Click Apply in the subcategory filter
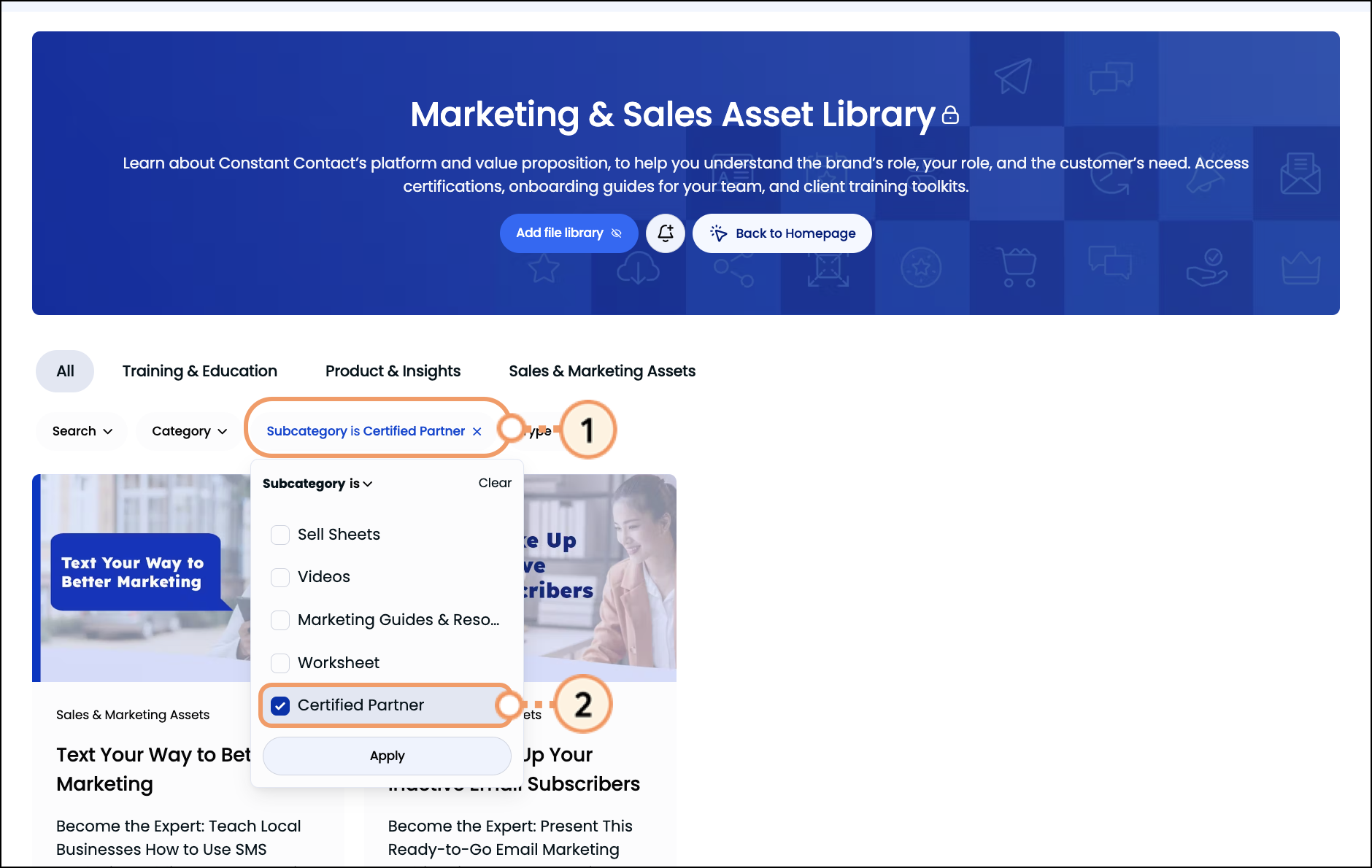The height and width of the screenshot is (868, 1372). click(387, 756)
